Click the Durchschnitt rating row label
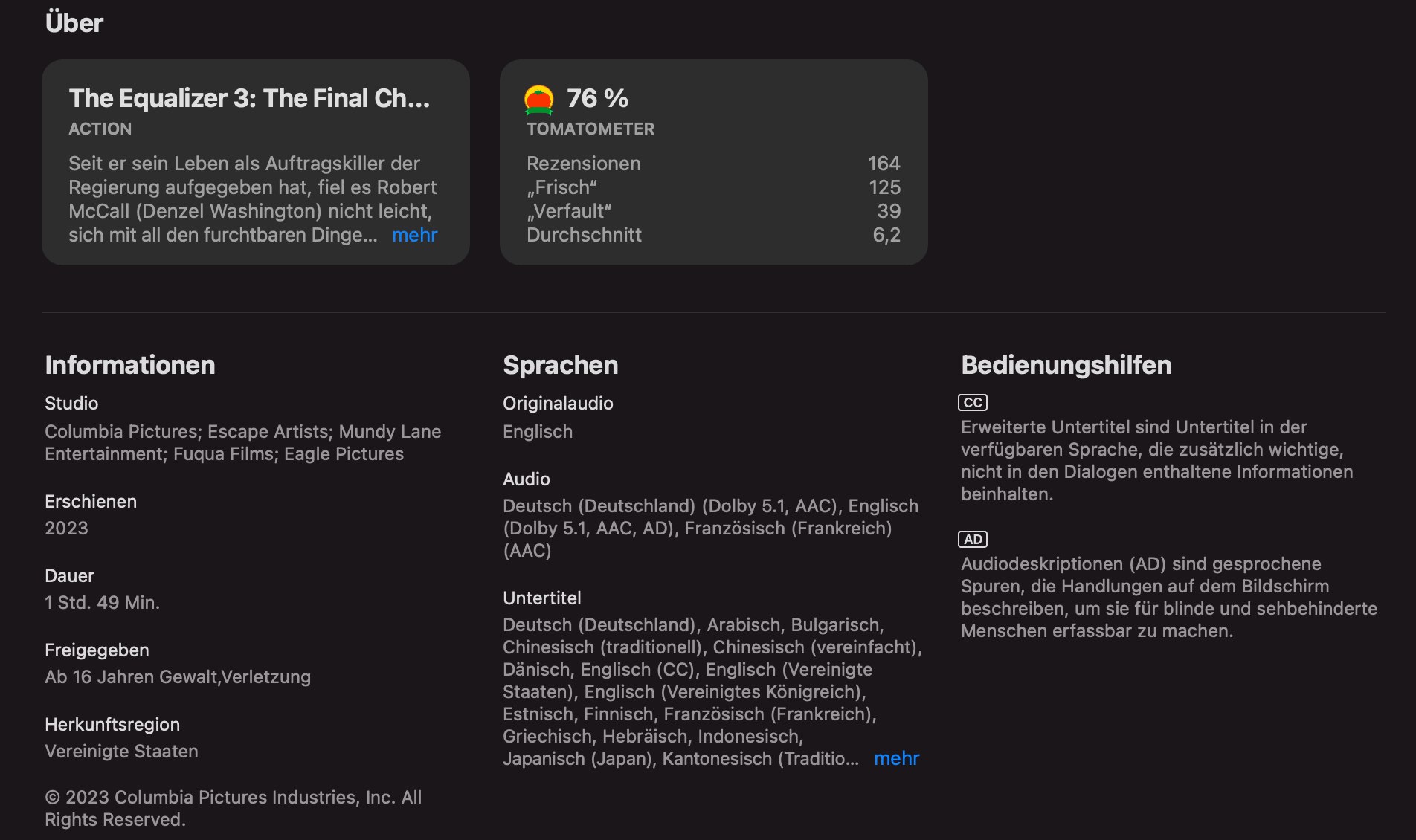This screenshot has width=1416, height=840. coord(584,235)
